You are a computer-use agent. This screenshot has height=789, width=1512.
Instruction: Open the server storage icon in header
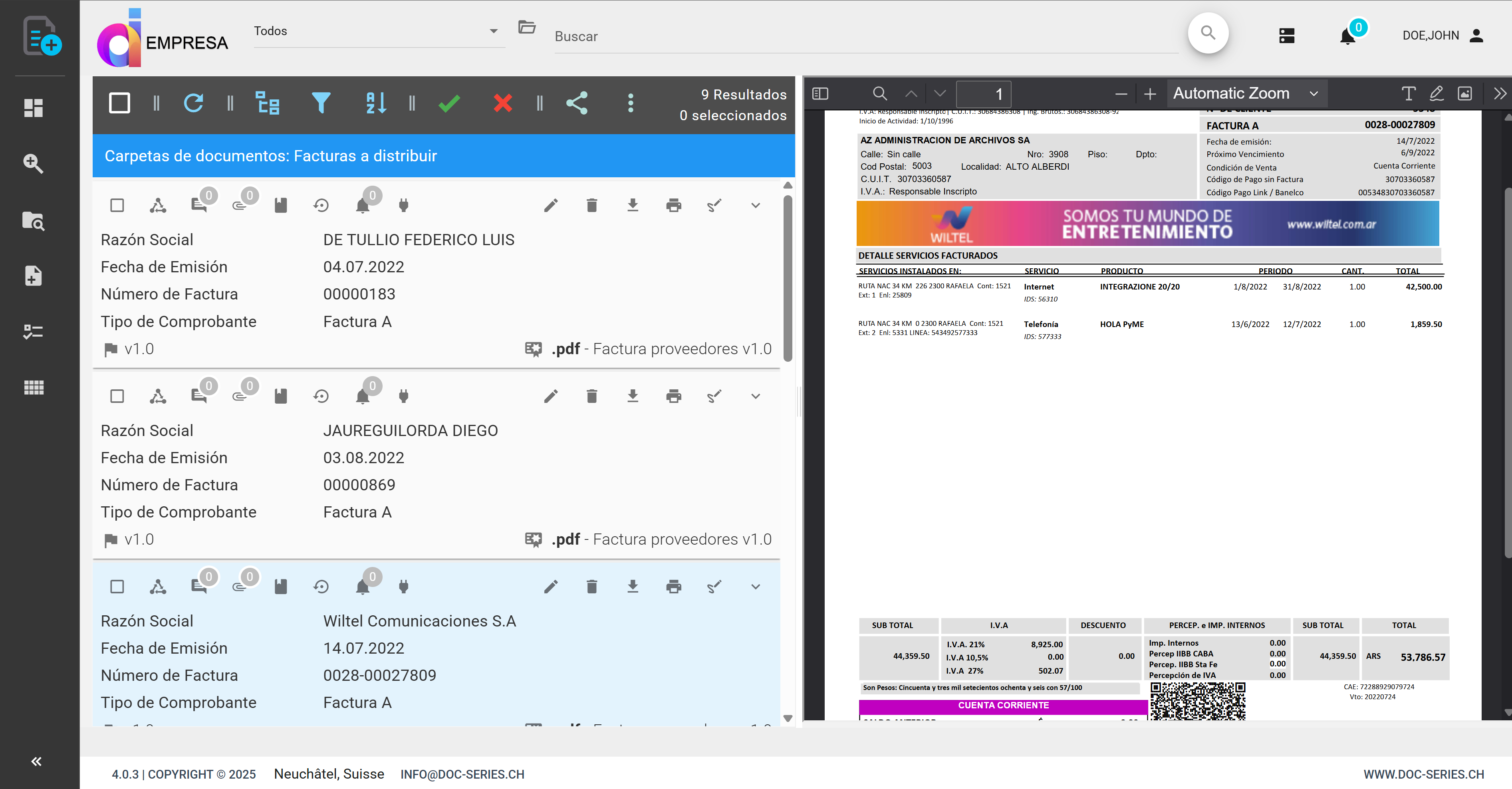tap(1287, 36)
